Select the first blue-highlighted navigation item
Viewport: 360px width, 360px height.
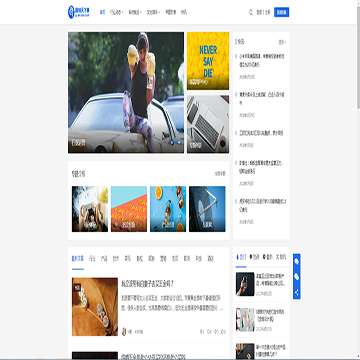tap(102, 12)
